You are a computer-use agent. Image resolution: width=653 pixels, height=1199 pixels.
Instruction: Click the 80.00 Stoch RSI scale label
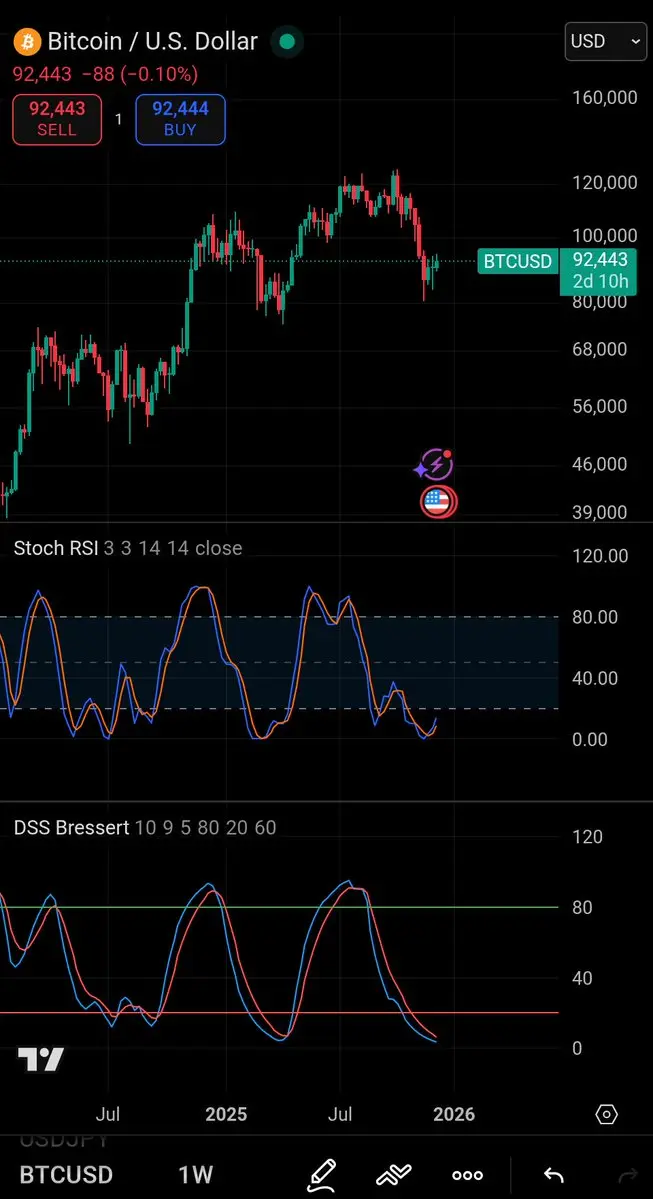coord(596,616)
